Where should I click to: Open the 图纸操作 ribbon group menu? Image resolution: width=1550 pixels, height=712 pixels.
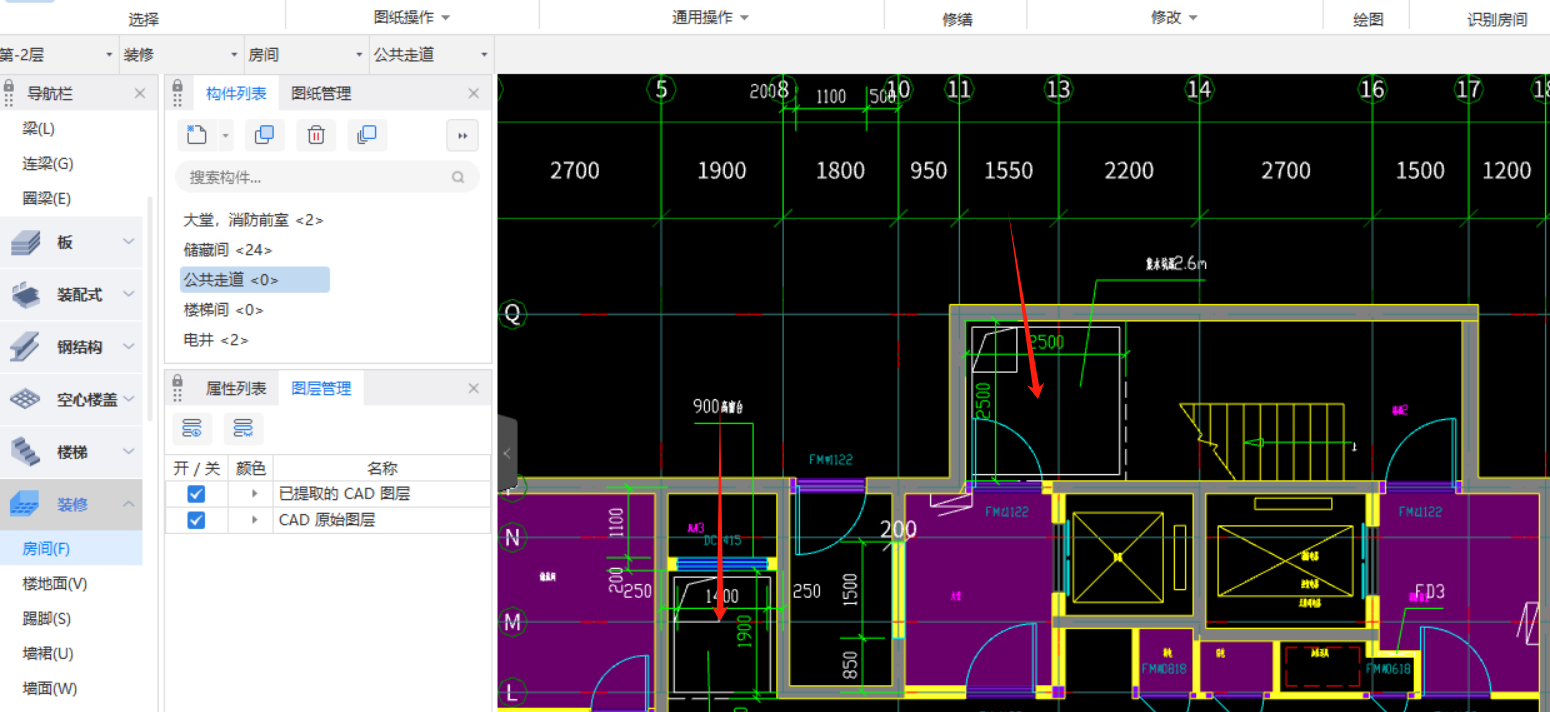coord(412,17)
